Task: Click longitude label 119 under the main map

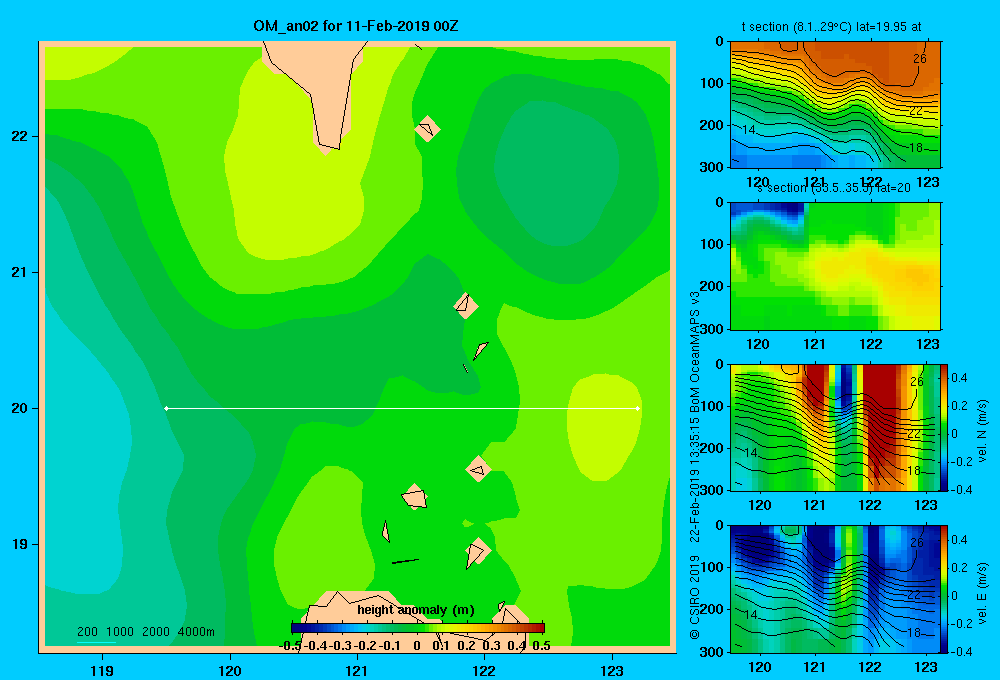Action: [x=102, y=670]
